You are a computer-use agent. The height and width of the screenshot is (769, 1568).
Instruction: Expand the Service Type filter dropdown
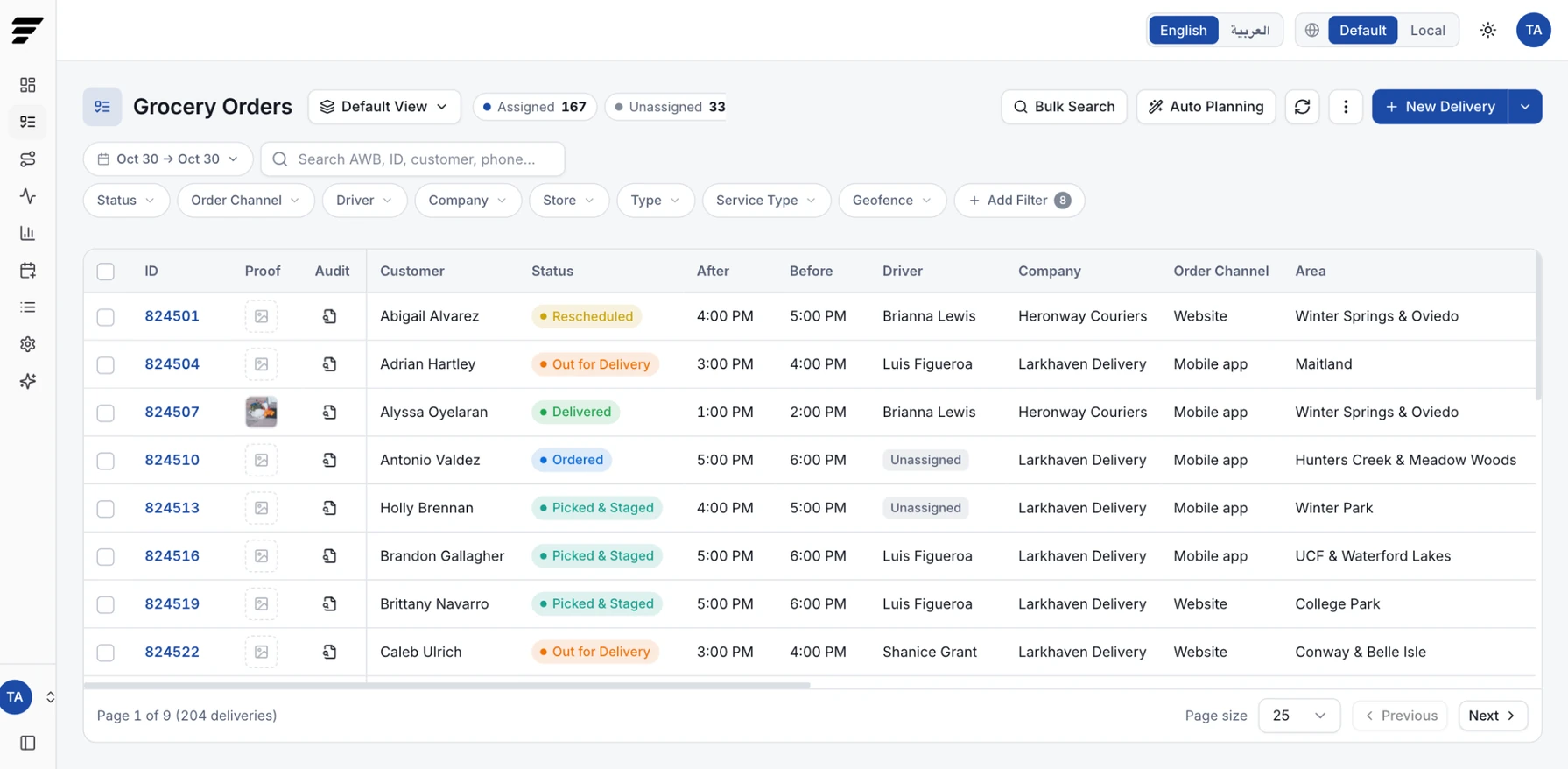click(766, 200)
